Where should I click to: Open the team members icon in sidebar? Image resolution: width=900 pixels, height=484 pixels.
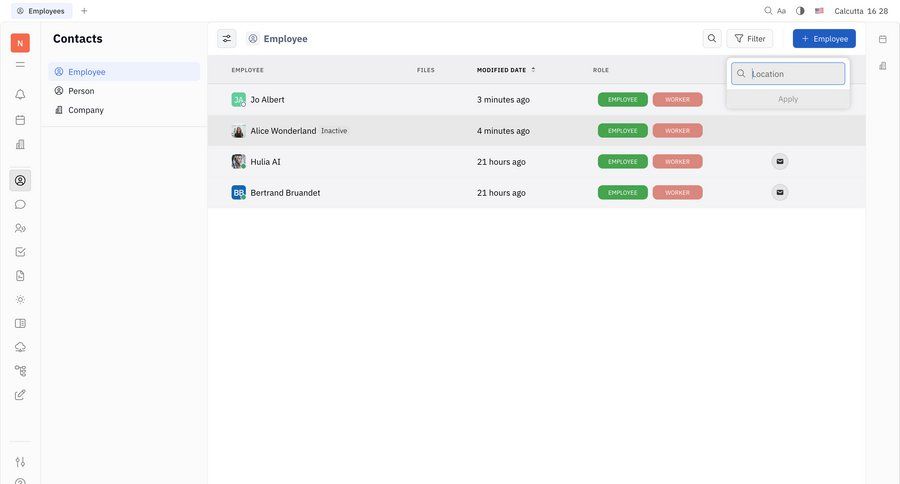pos(20,228)
